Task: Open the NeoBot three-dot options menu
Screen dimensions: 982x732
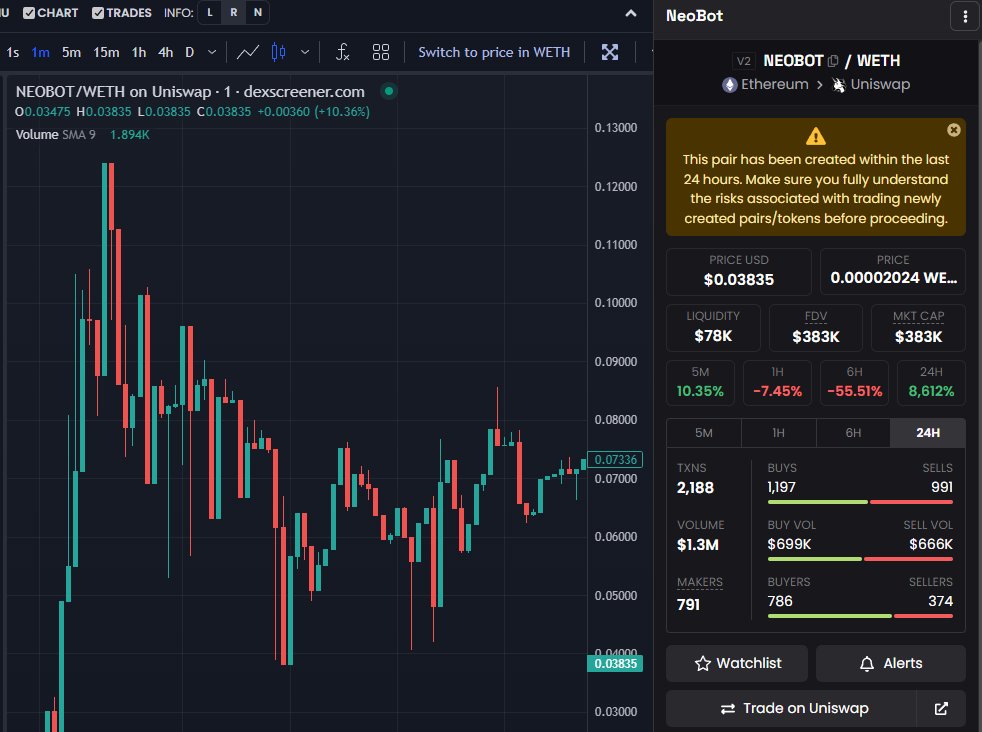Action: 965,16
